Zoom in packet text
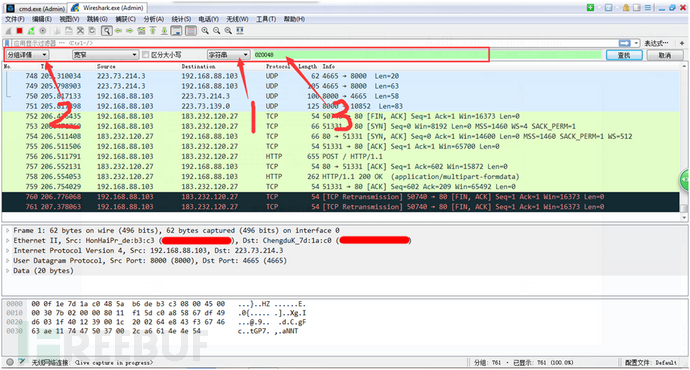690x370 pixels. 205,31
